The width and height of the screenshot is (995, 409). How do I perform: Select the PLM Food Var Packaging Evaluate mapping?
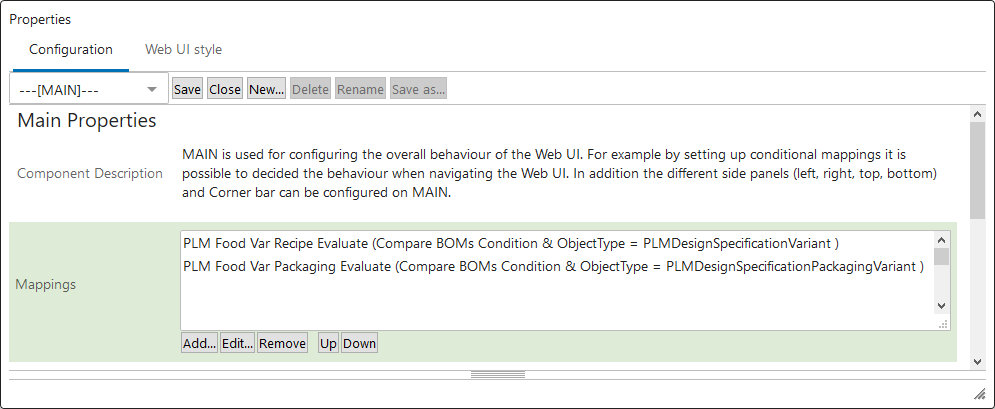tap(553, 267)
